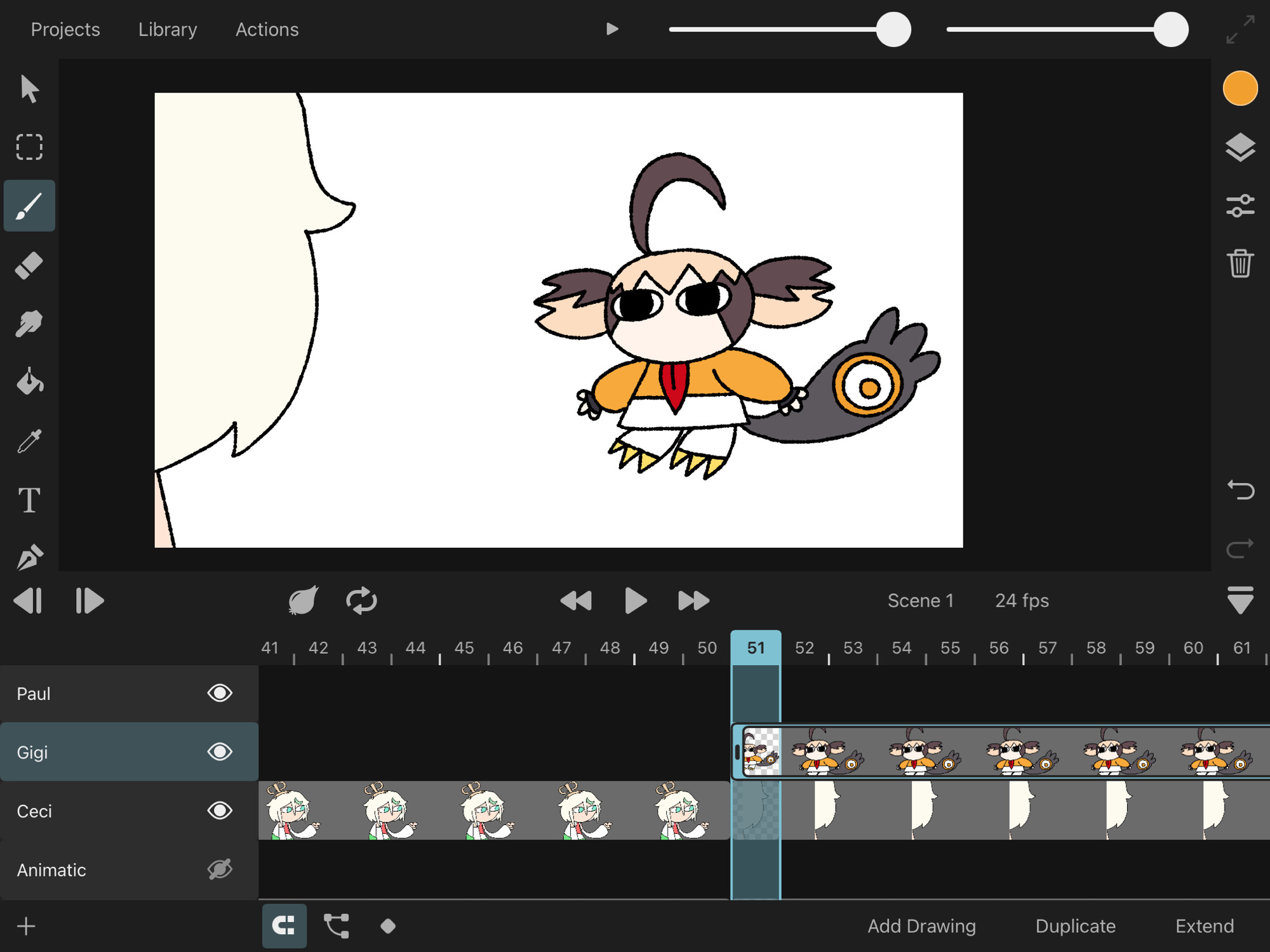Toggle visibility of the Gigi layer

[220, 751]
